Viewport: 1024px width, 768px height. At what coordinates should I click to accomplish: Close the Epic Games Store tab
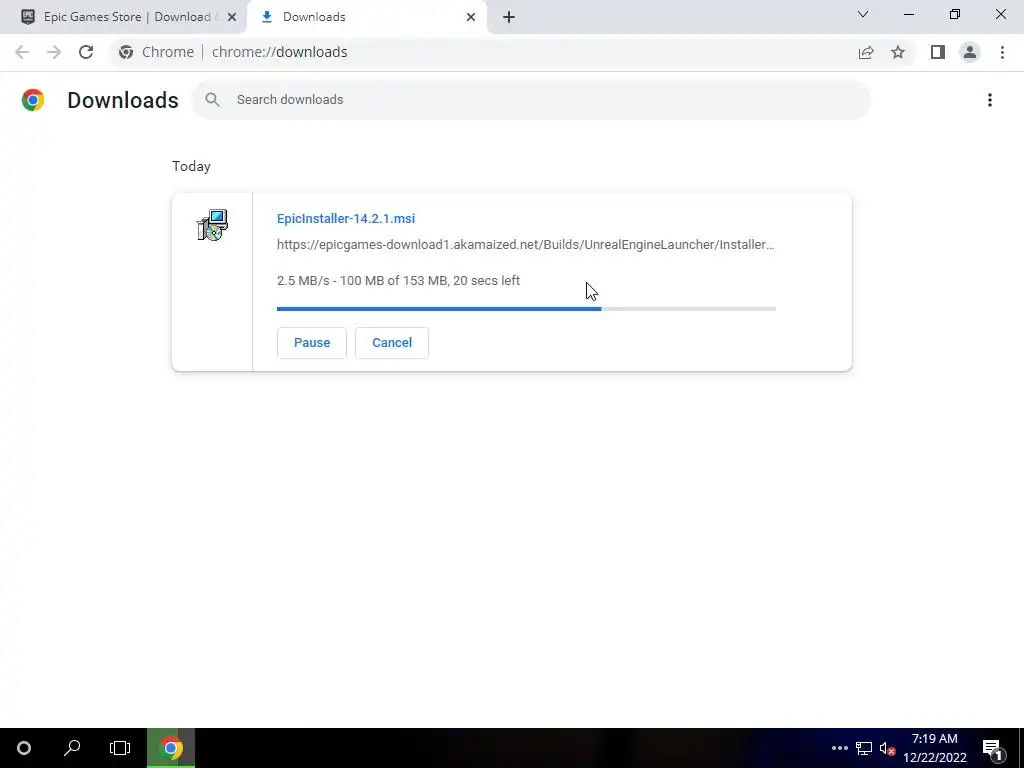[232, 17]
